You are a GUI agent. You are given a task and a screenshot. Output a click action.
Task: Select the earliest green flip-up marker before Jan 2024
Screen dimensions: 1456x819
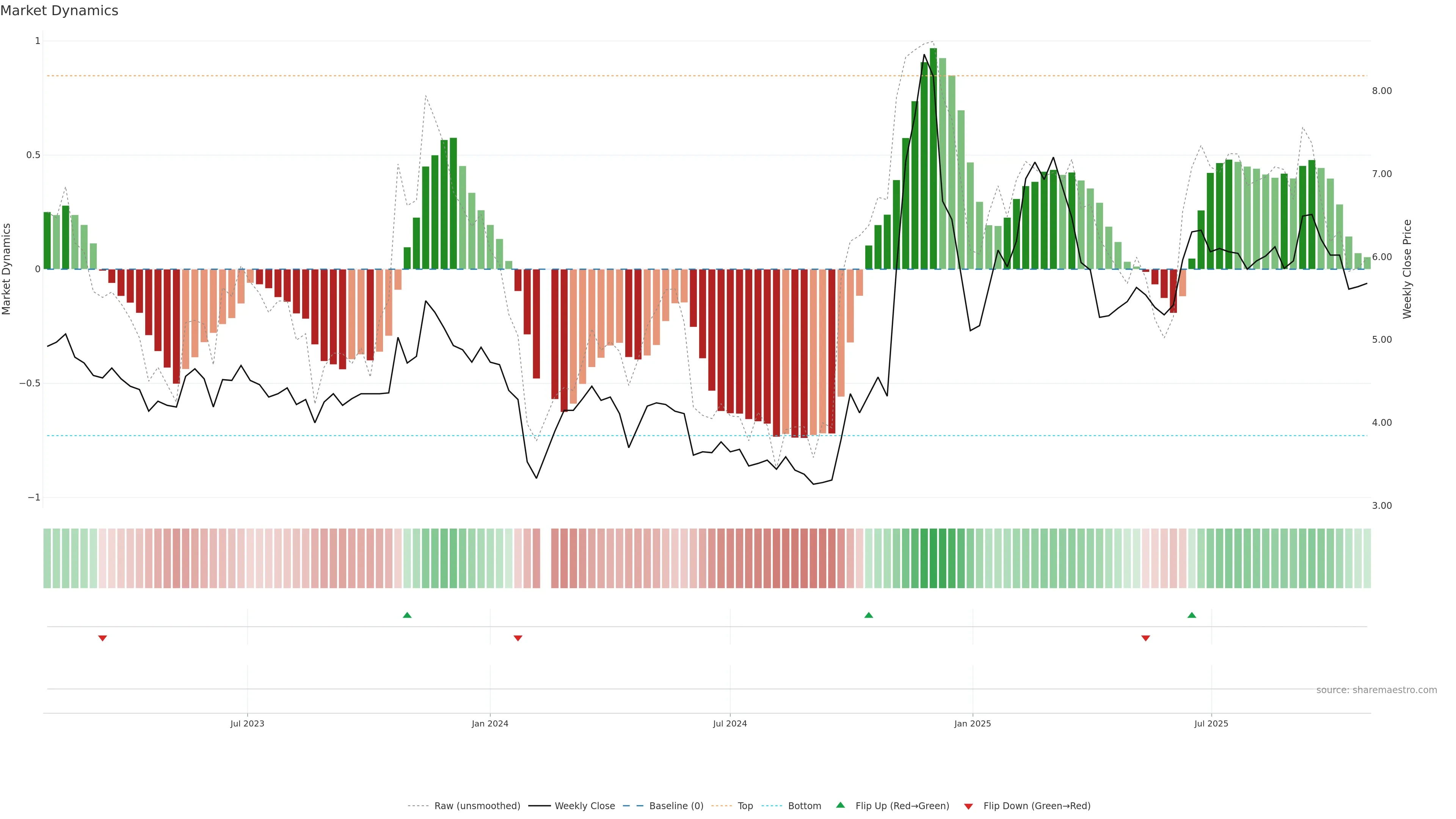point(407,615)
